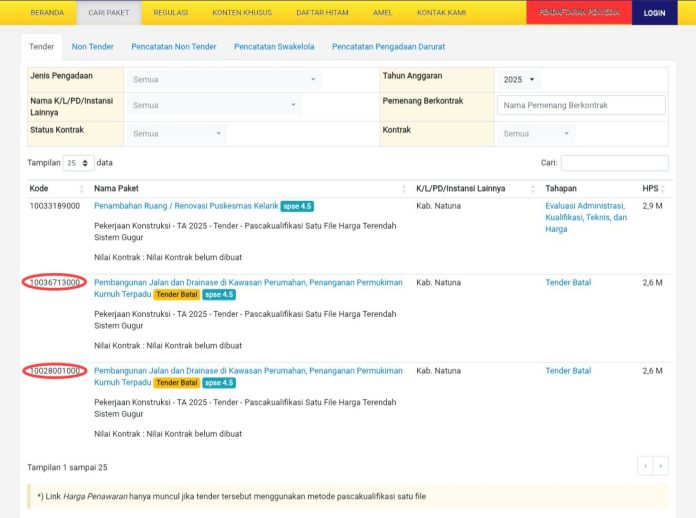Click the Cari search field

(x=614, y=162)
